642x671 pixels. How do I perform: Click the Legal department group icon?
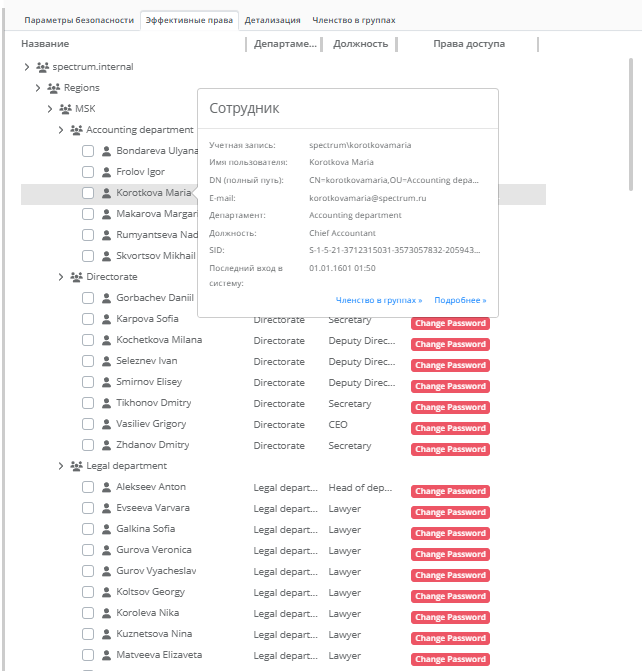point(76,466)
